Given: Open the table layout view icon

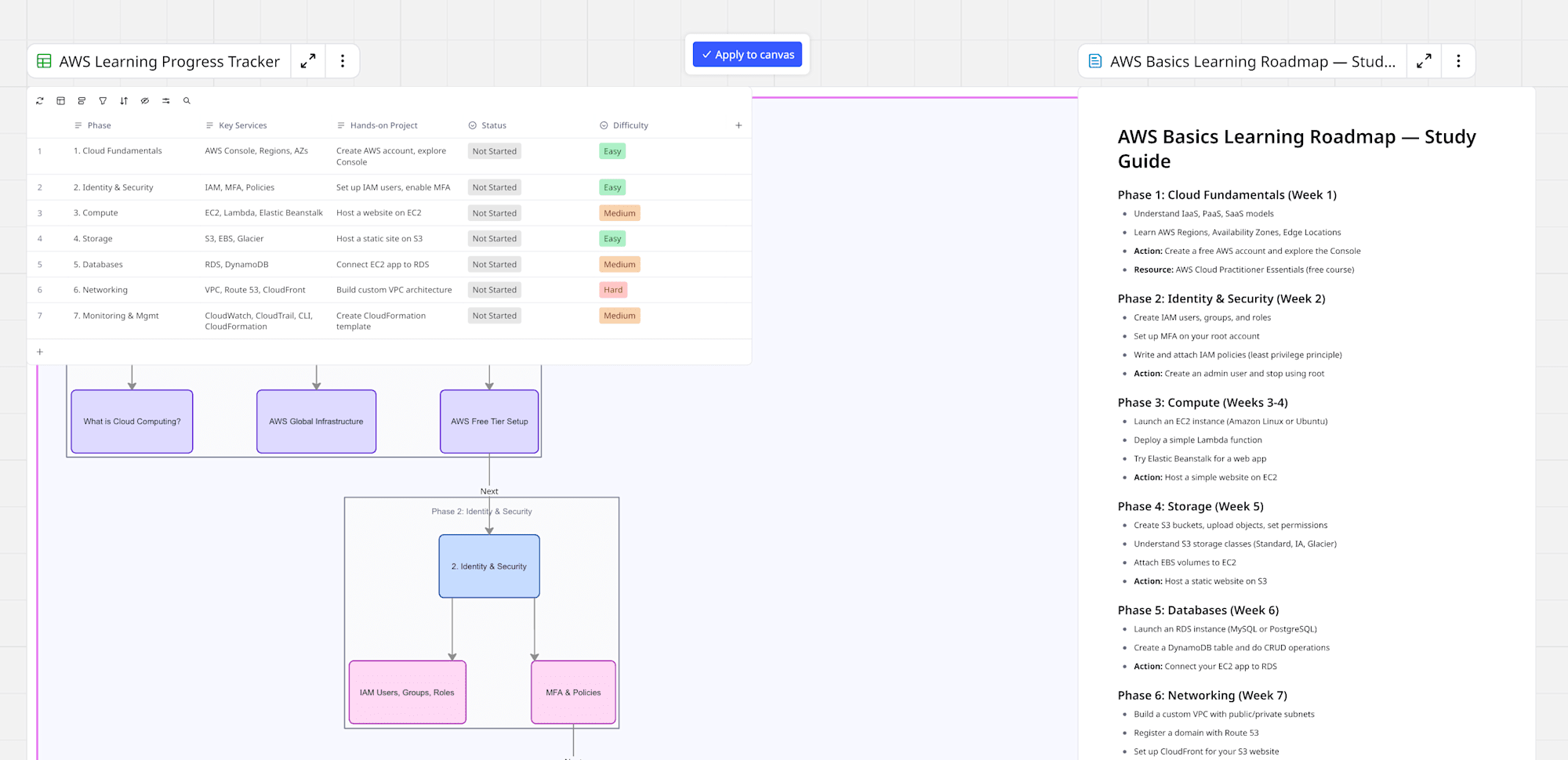Looking at the screenshot, I should click(x=61, y=101).
